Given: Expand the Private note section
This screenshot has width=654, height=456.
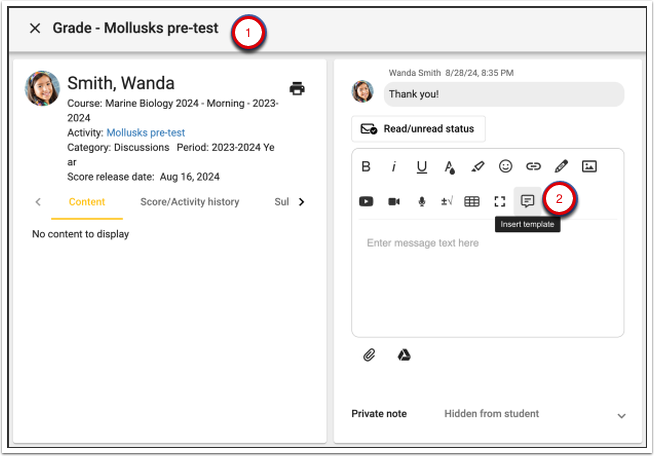Looking at the screenshot, I should coord(621,415).
